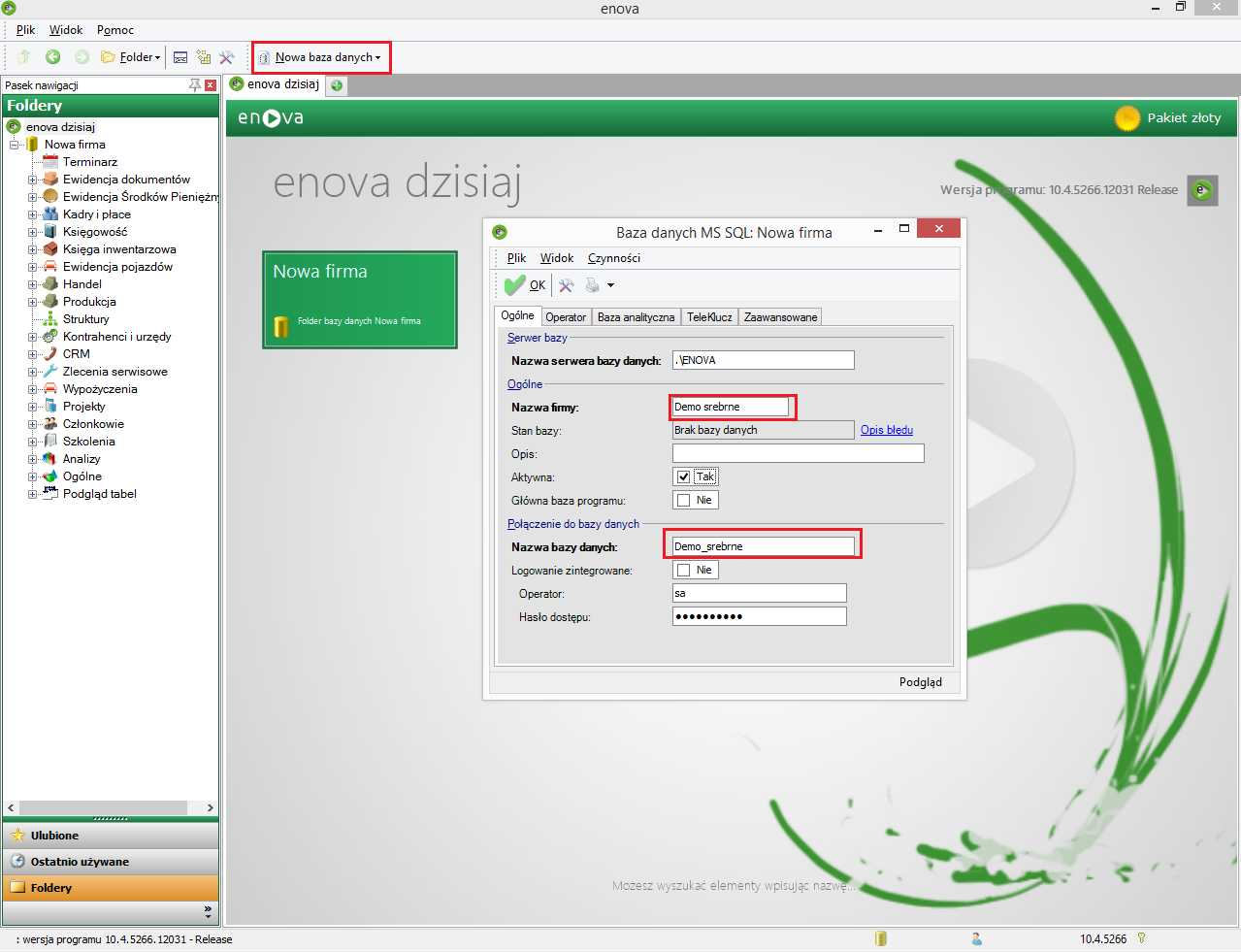This screenshot has width=1241, height=952.
Task: Pin the Pasek nawigacji panel
Action: click(x=195, y=85)
